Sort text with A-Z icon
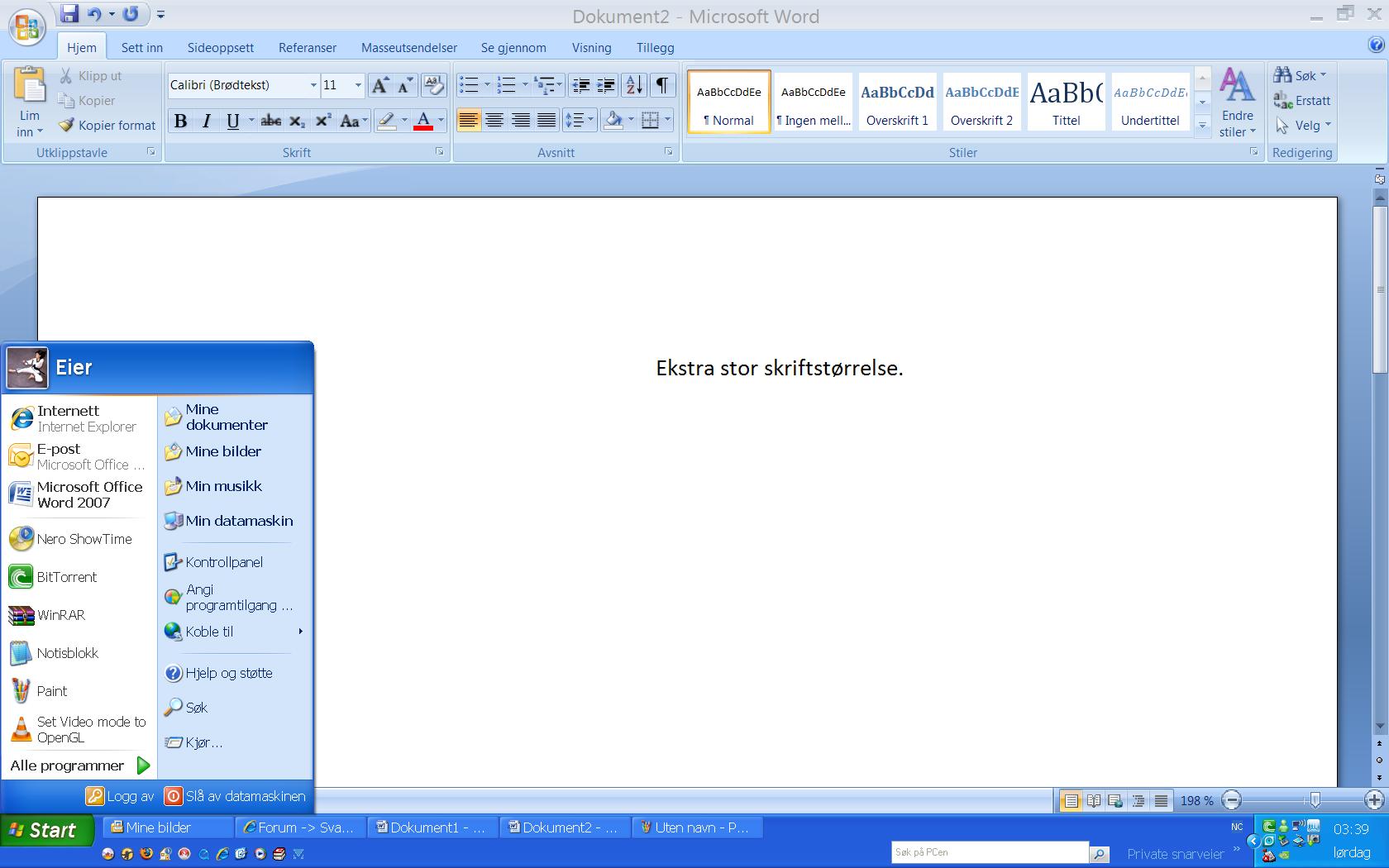 click(634, 85)
